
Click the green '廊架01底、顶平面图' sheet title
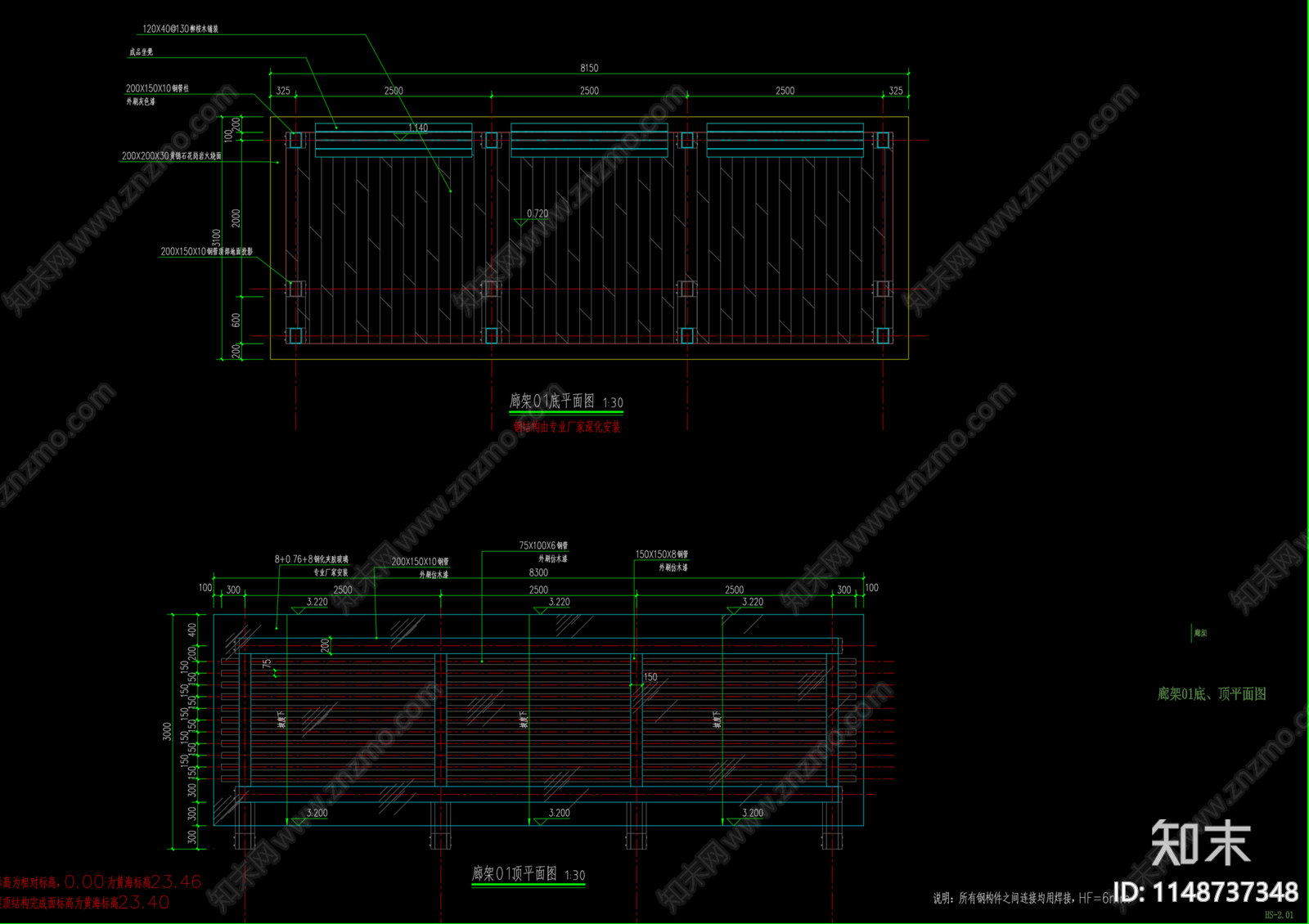(1212, 694)
